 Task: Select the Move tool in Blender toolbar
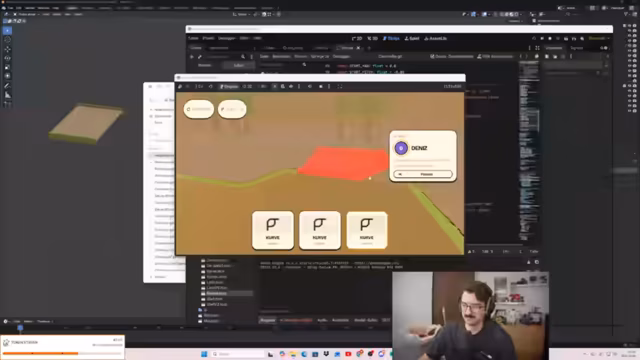pos(7,49)
